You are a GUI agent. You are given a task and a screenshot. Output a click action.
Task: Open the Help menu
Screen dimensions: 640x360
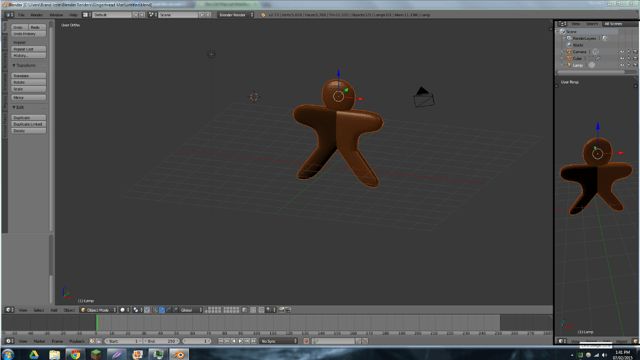pos(73,15)
